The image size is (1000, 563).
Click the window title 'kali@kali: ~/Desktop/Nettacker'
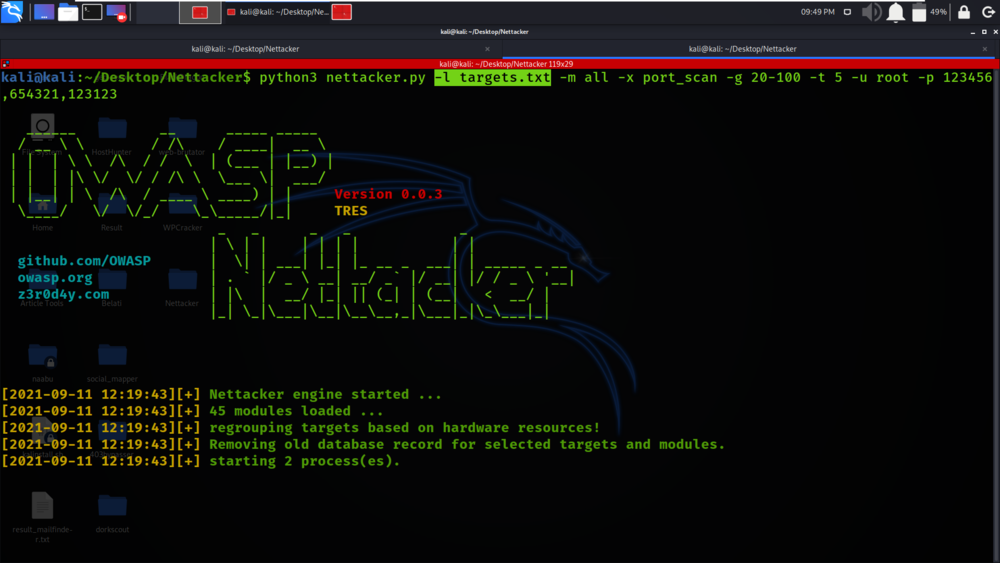tap(484, 32)
